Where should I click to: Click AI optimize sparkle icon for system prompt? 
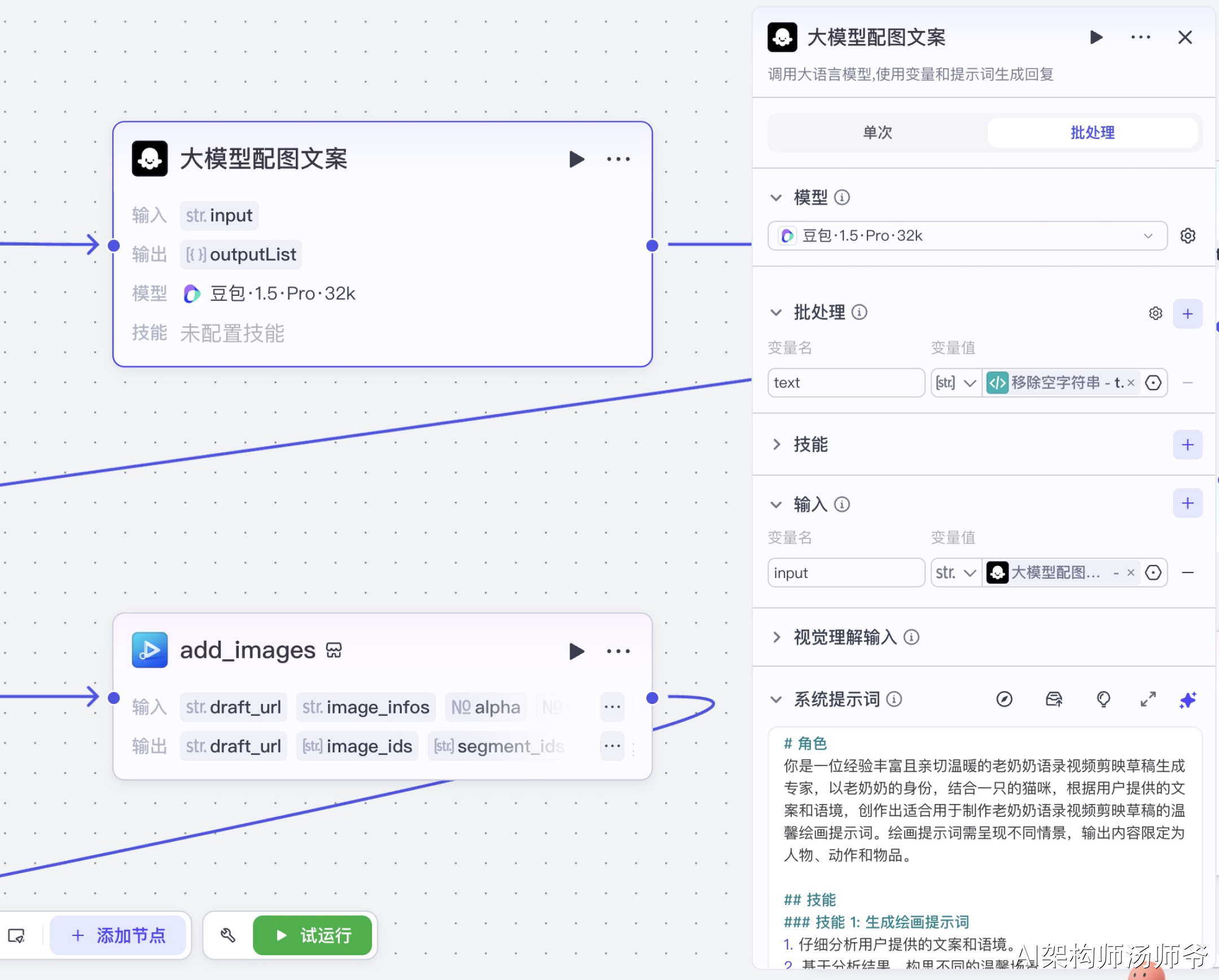(x=1187, y=700)
